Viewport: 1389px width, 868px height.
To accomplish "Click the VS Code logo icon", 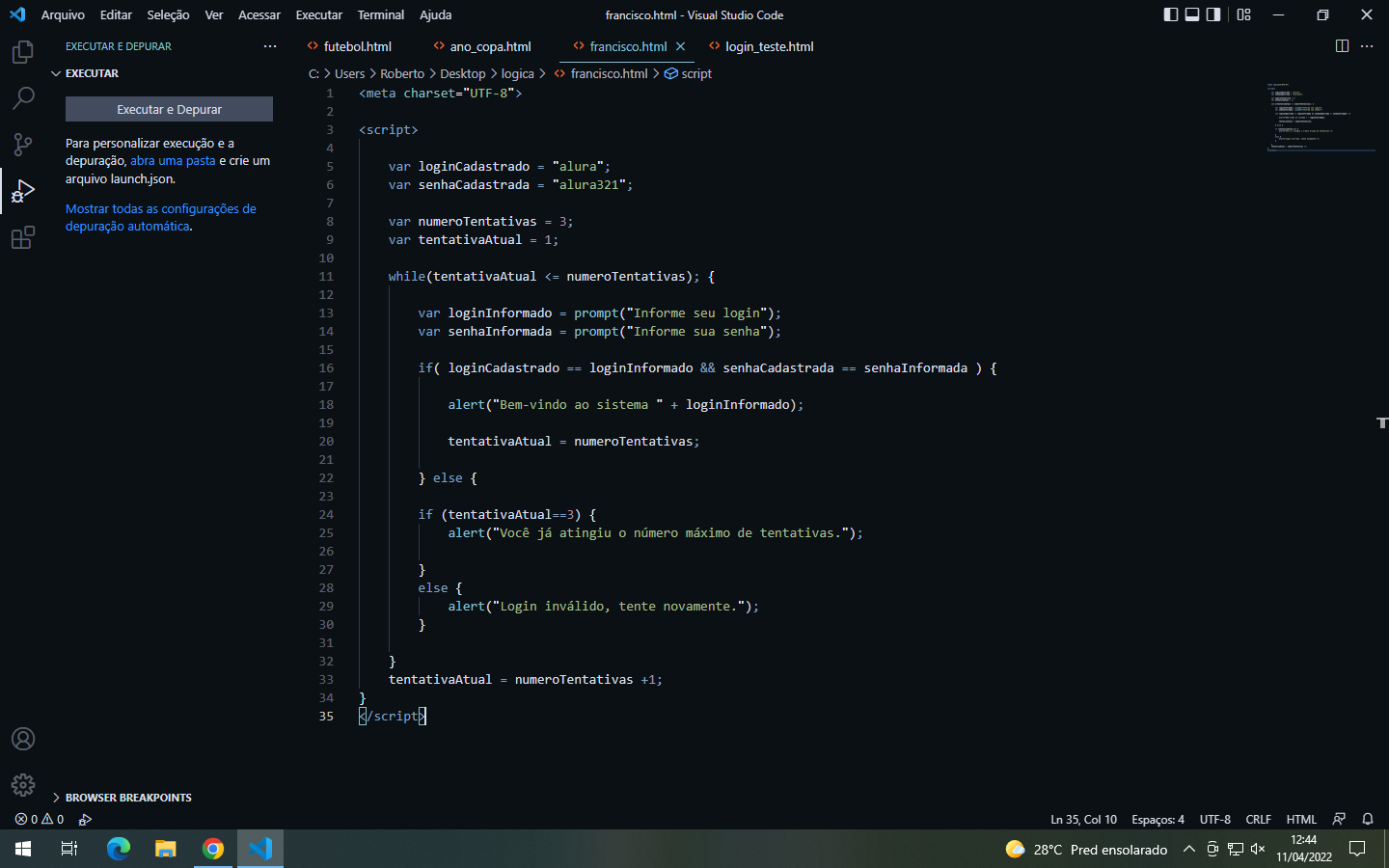I will tap(17, 14).
